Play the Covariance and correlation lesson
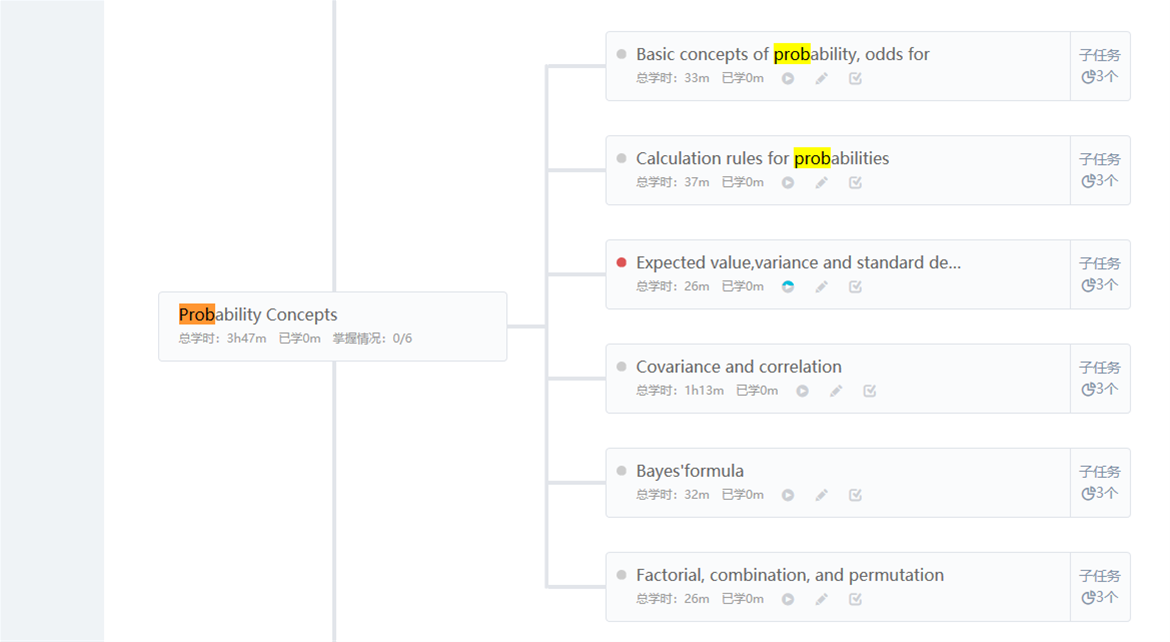 point(802,391)
